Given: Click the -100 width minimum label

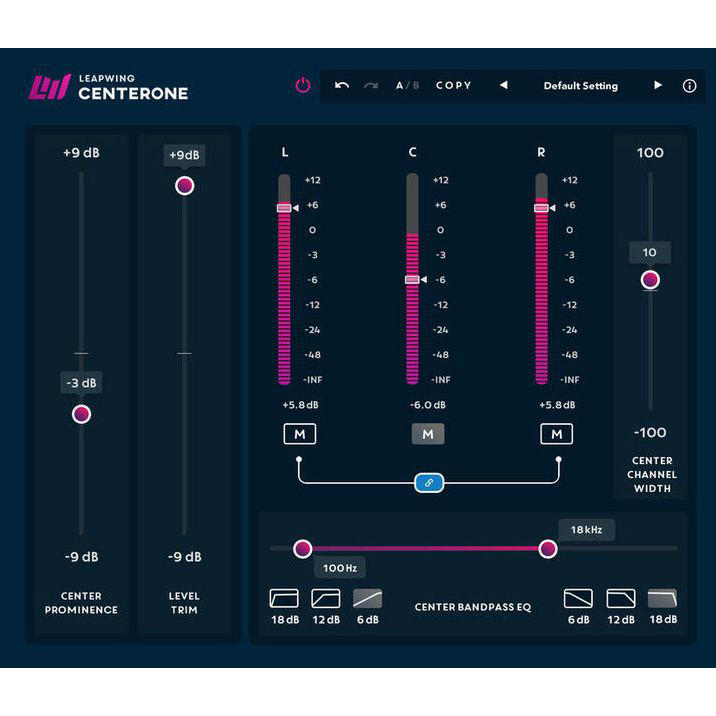Looking at the screenshot, I should (x=650, y=432).
